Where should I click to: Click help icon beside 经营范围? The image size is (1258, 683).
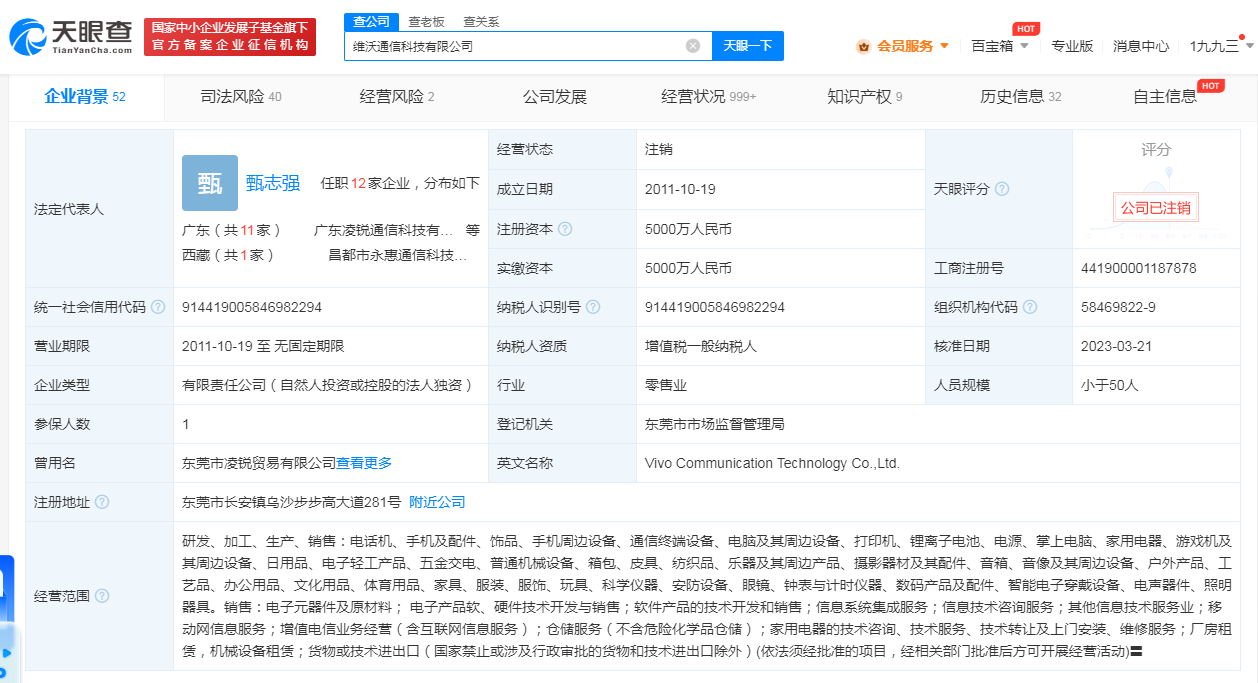[102, 596]
